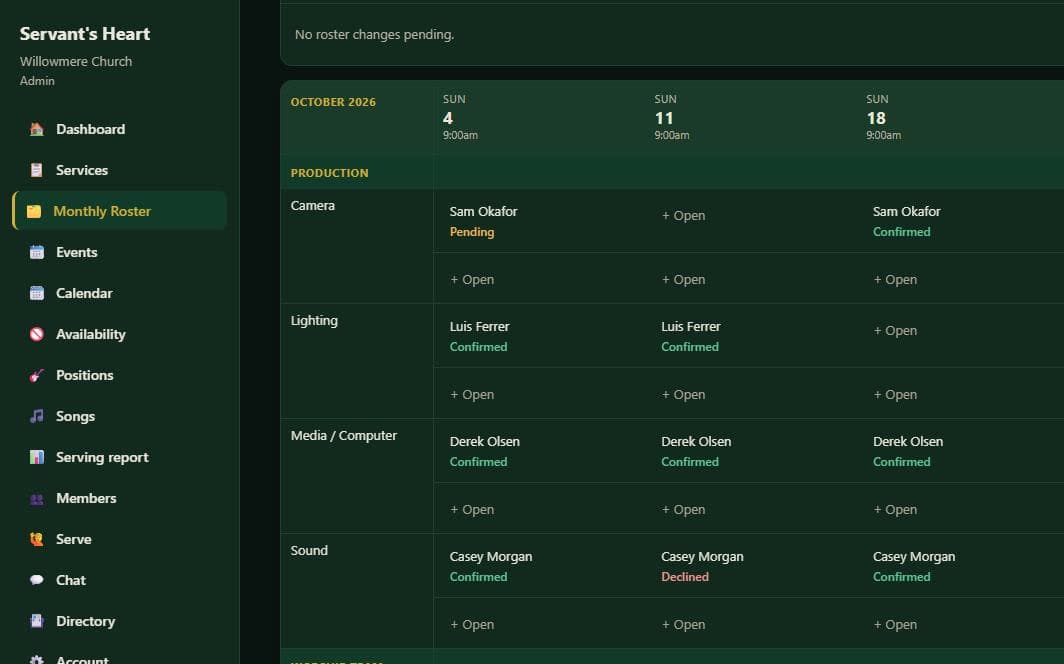Go to the Serve page

119,539
